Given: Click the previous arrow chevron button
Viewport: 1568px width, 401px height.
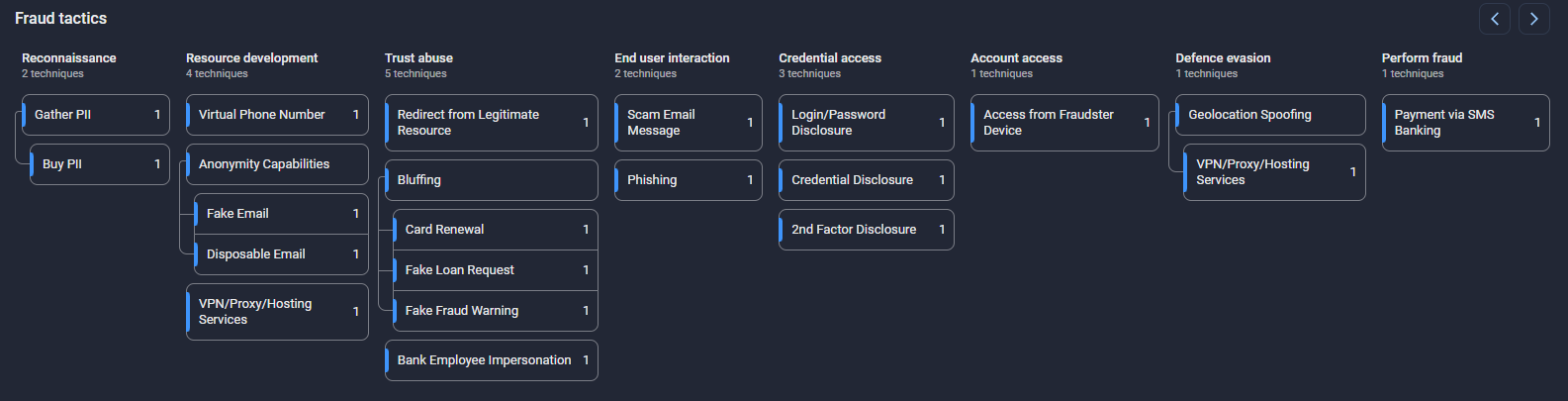Looking at the screenshot, I should click(x=1494, y=19).
